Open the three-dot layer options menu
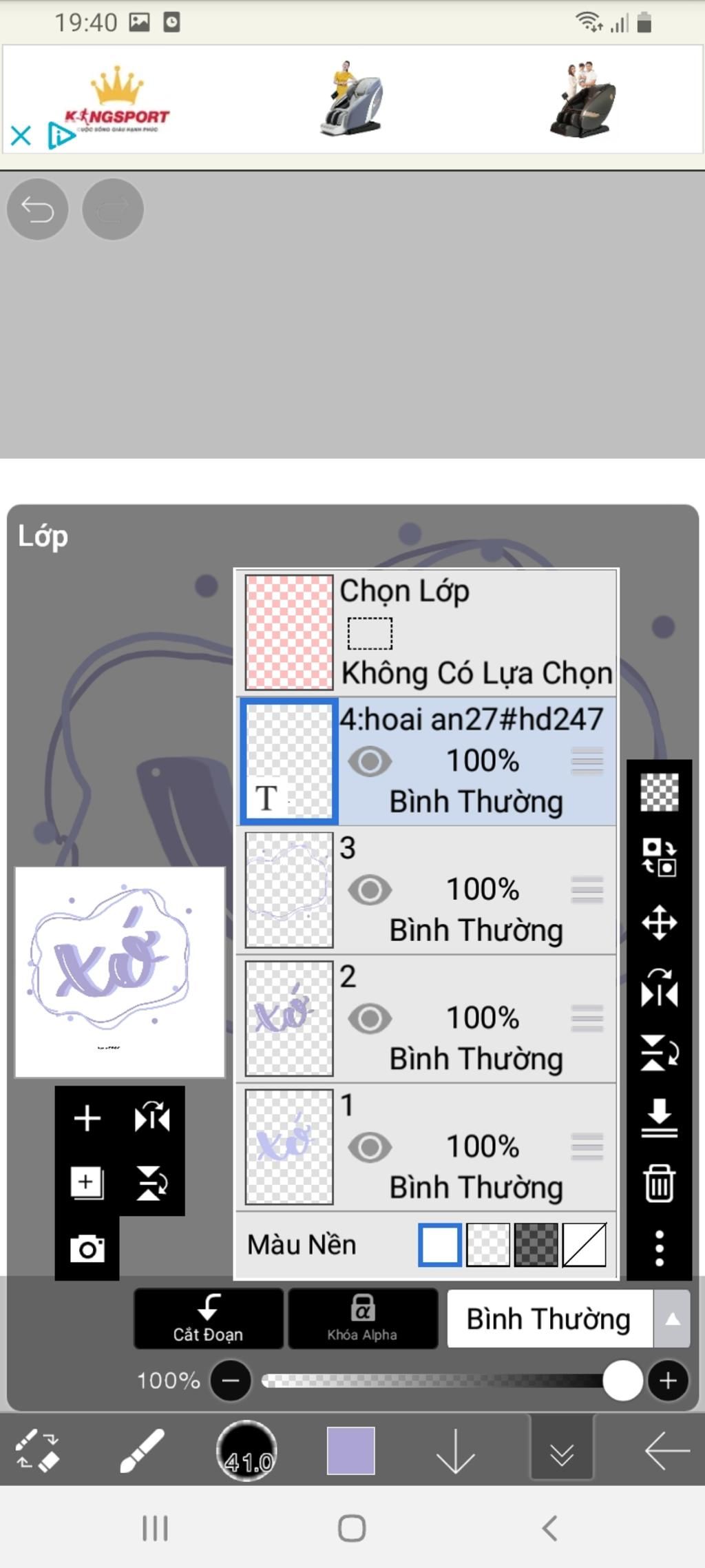This screenshot has width=705, height=1568. tap(659, 1248)
